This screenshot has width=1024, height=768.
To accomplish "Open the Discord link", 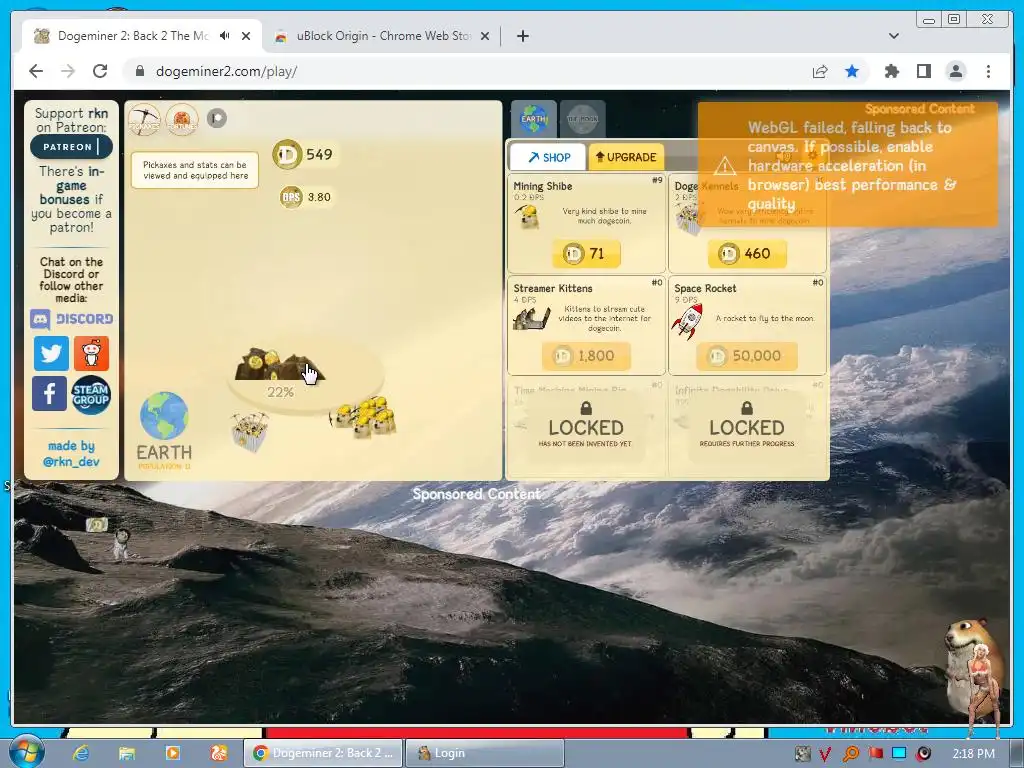I will pos(71,319).
